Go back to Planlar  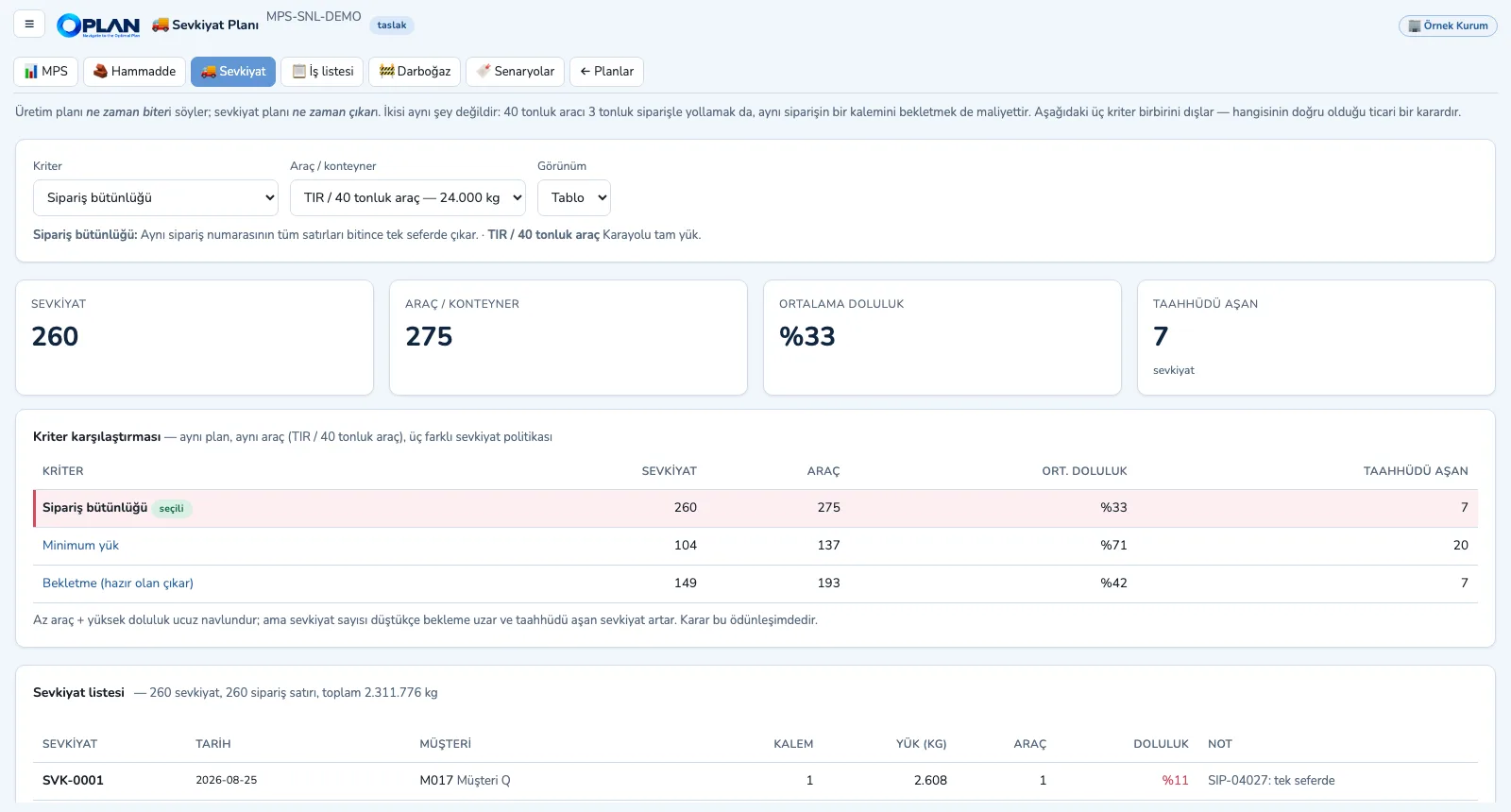[606, 72]
